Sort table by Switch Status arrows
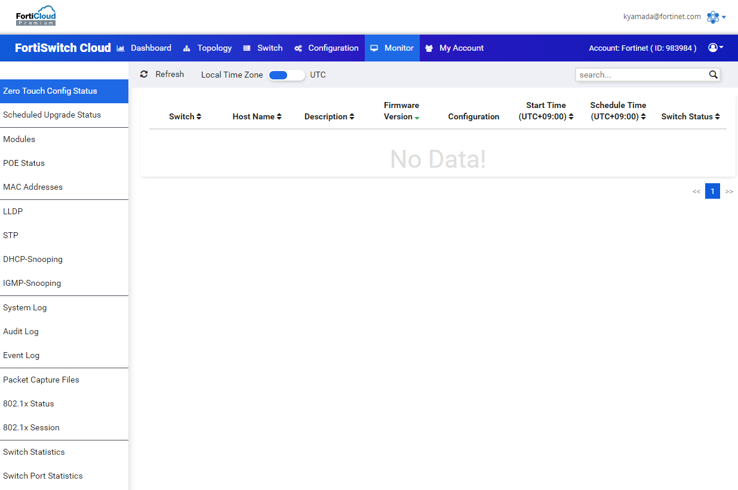The width and height of the screenshot is (738, 490). (717, 117)
